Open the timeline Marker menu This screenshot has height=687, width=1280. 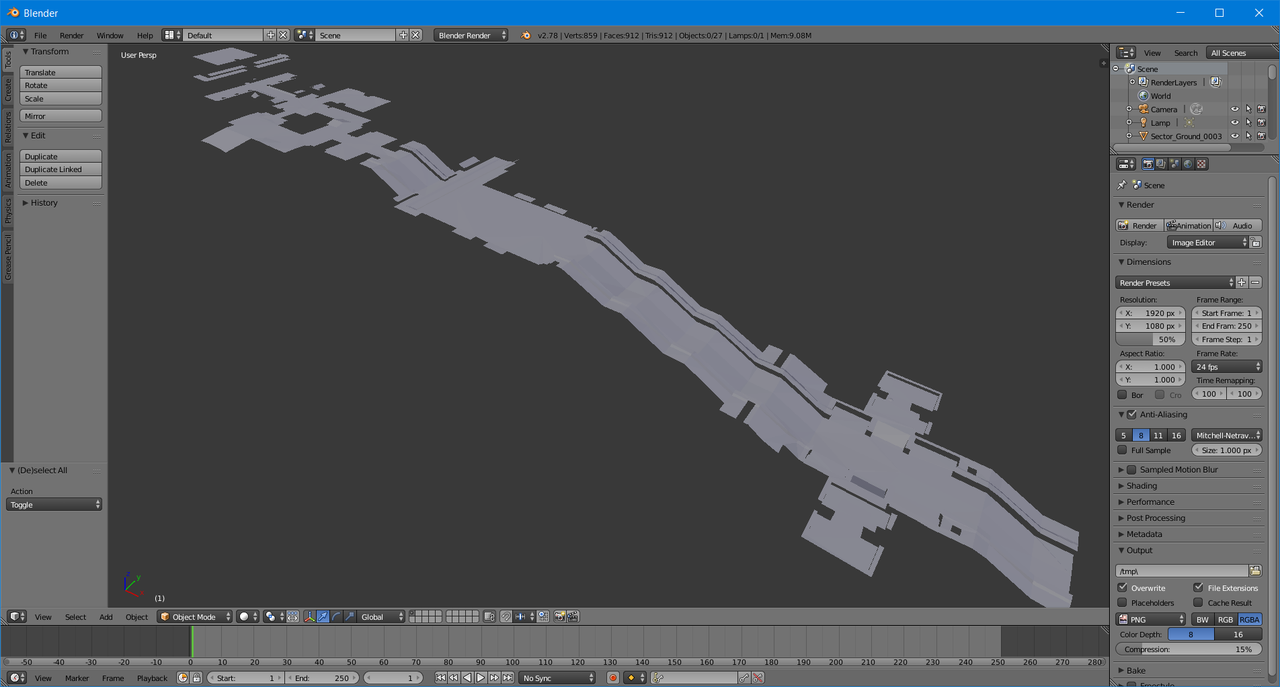pyautogui.click(x=77, y=678)
